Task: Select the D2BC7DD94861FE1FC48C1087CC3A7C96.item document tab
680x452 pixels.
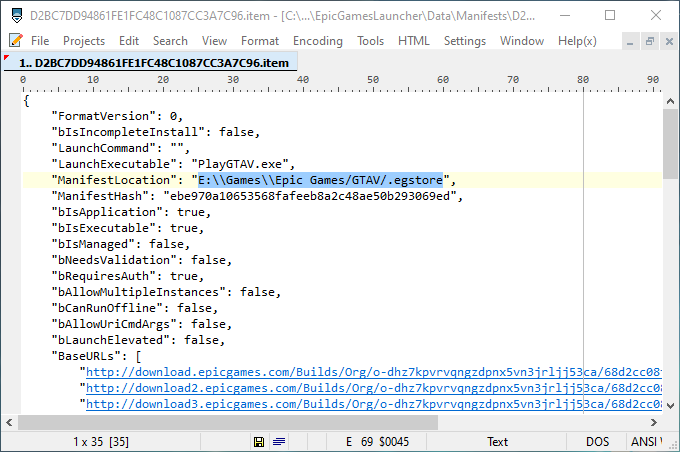Action: tap(150, 63)
